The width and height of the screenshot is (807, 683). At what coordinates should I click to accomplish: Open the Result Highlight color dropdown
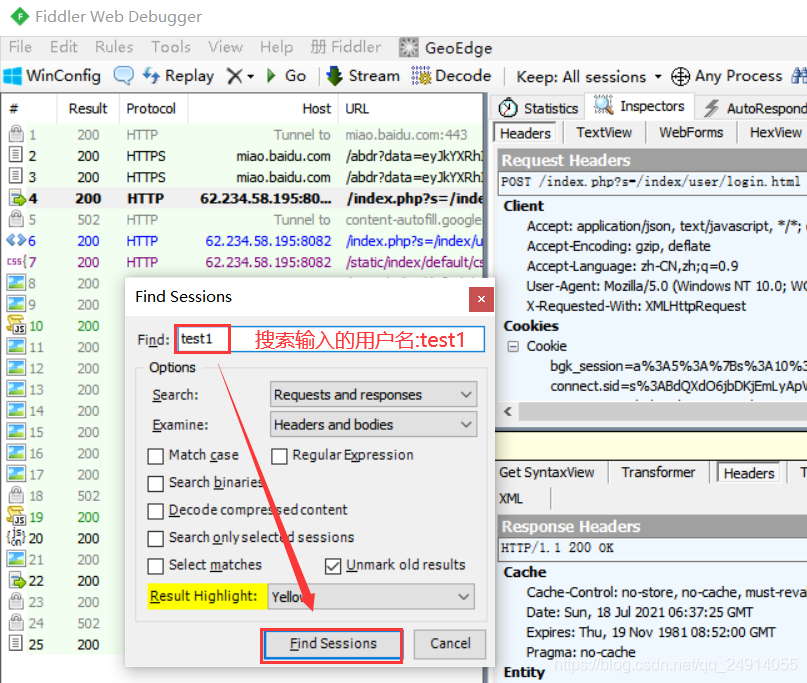pos(371,597)
